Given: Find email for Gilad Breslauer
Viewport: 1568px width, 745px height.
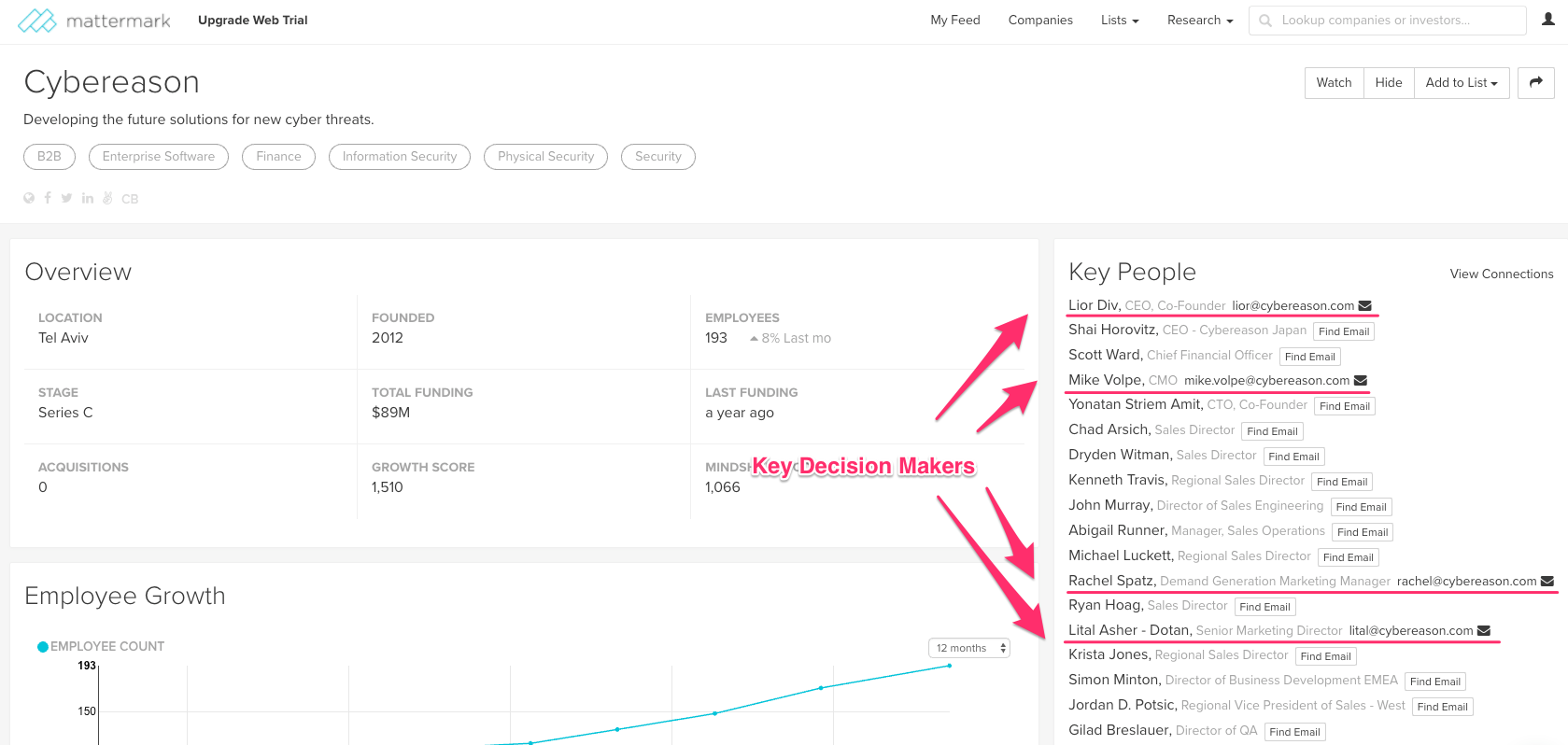Looking at the screenshot, I should pos(1295,732).
